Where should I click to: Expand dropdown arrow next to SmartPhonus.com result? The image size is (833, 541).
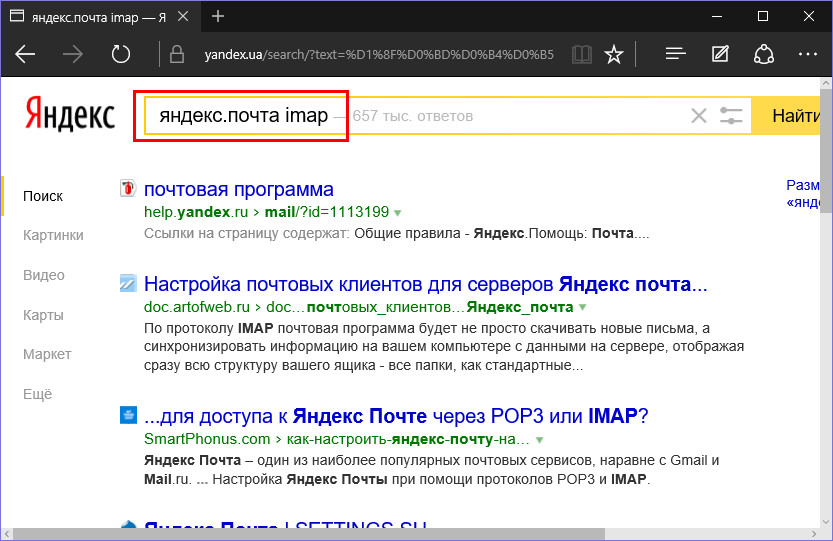pyautogui.click(x=540, y=439)
